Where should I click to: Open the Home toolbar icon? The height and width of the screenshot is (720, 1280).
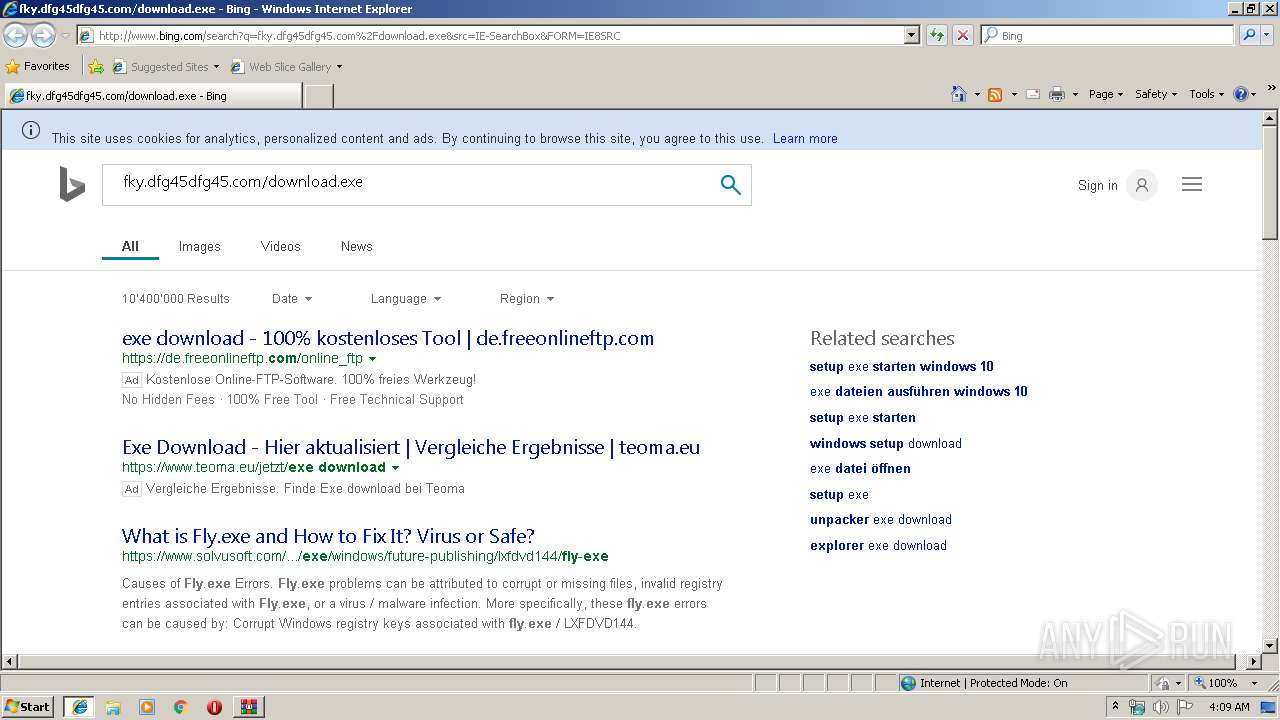click(x=958, y=94)
